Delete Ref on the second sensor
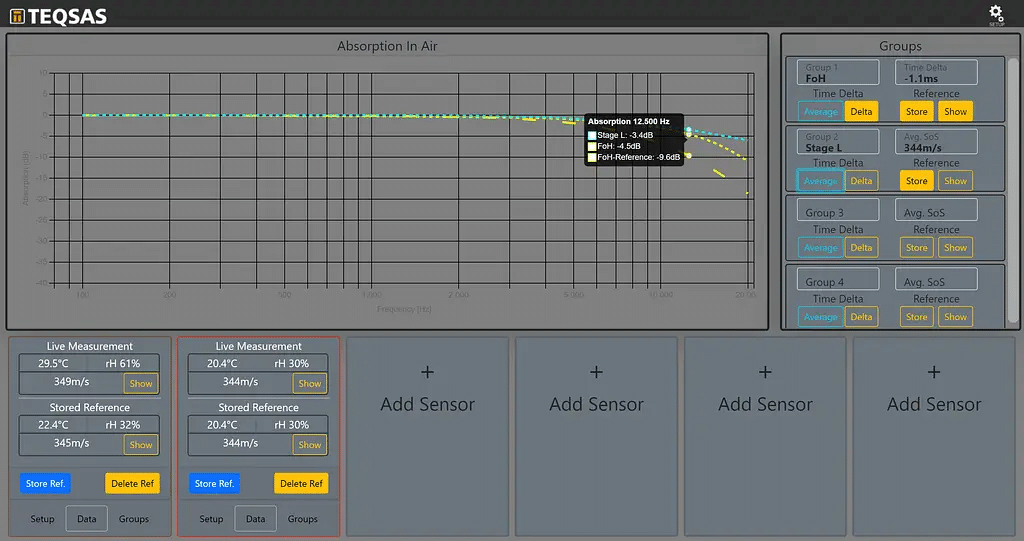The width and height of the screenshot is (1024, 541). [x=301, y=483]
